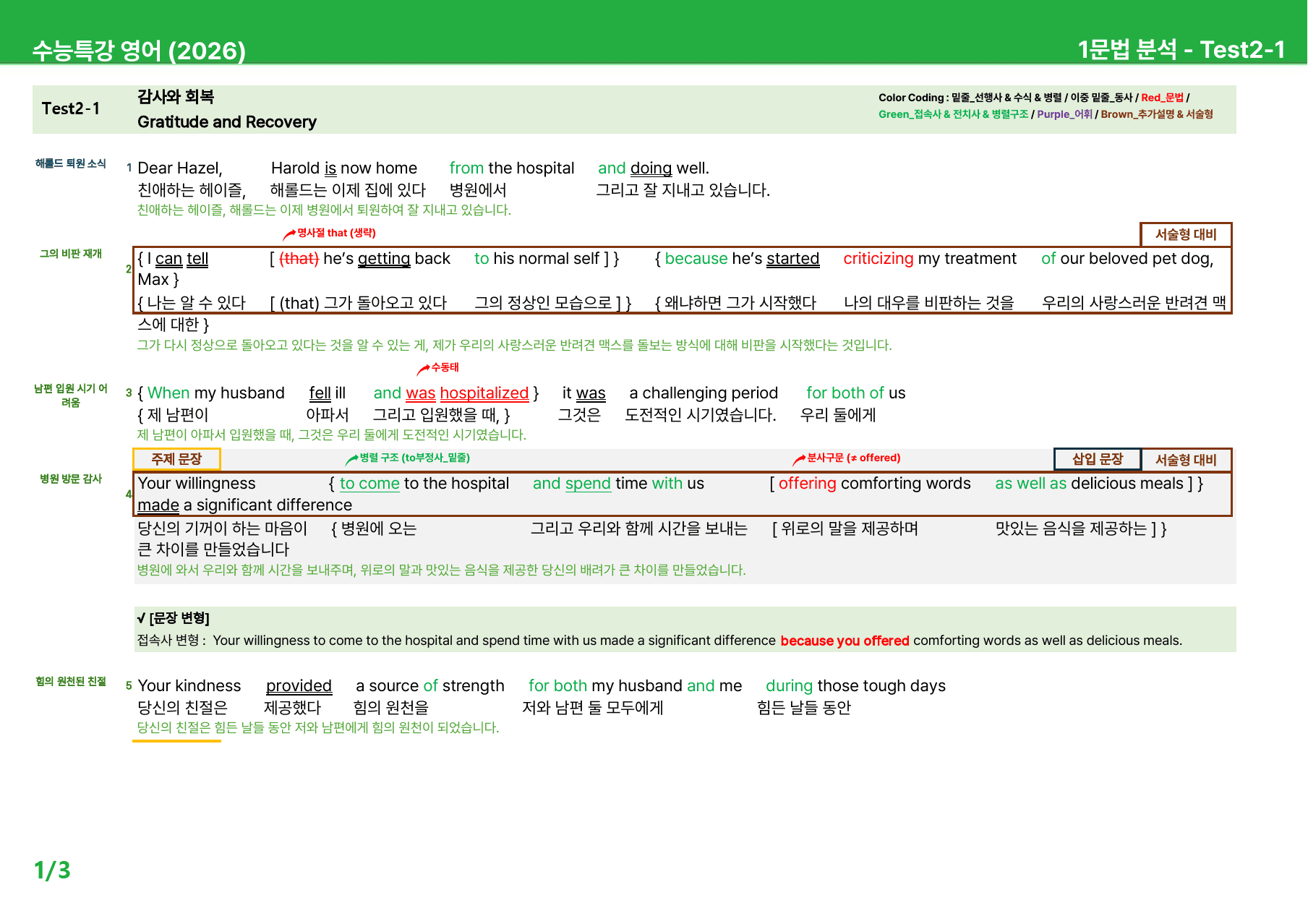1308x924 pixels.
Task: Click the green word 'because' in sentence 2
Action: tap(696, 258)
